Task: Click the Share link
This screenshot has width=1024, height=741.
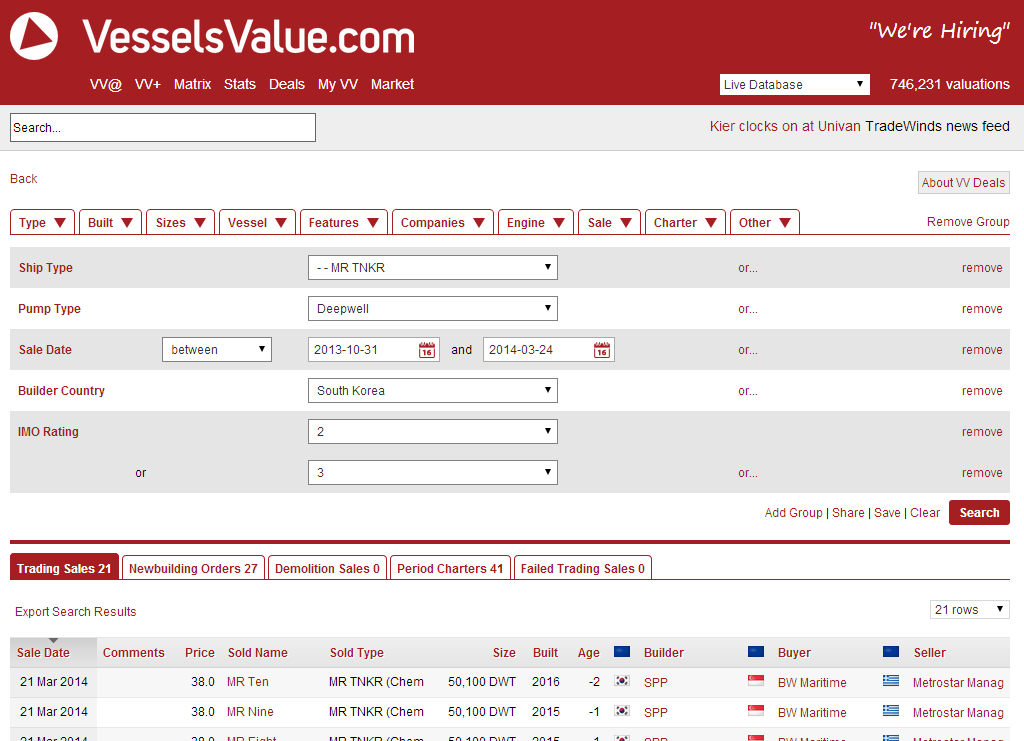Action: [848, 512]
